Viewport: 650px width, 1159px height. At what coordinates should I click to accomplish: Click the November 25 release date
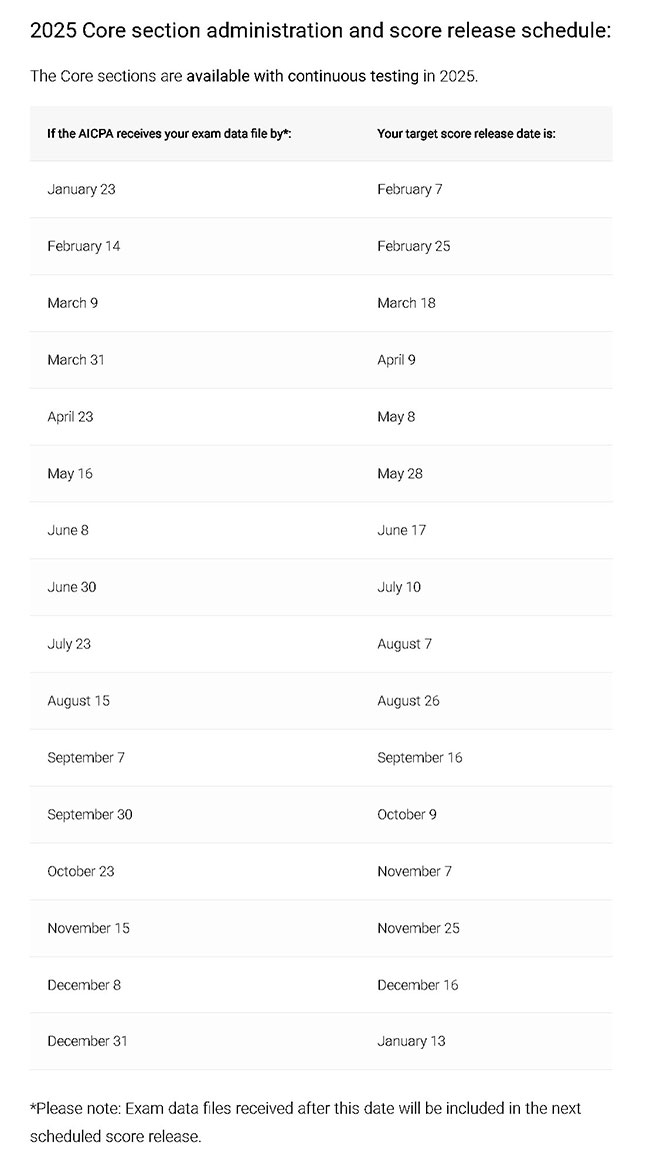click(x=418, y=928)
